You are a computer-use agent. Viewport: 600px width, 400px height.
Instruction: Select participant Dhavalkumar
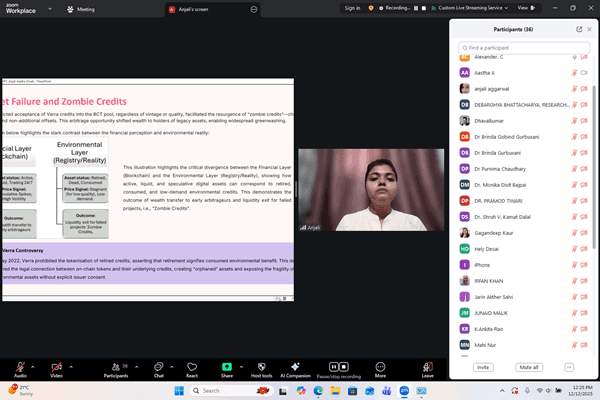523,121
